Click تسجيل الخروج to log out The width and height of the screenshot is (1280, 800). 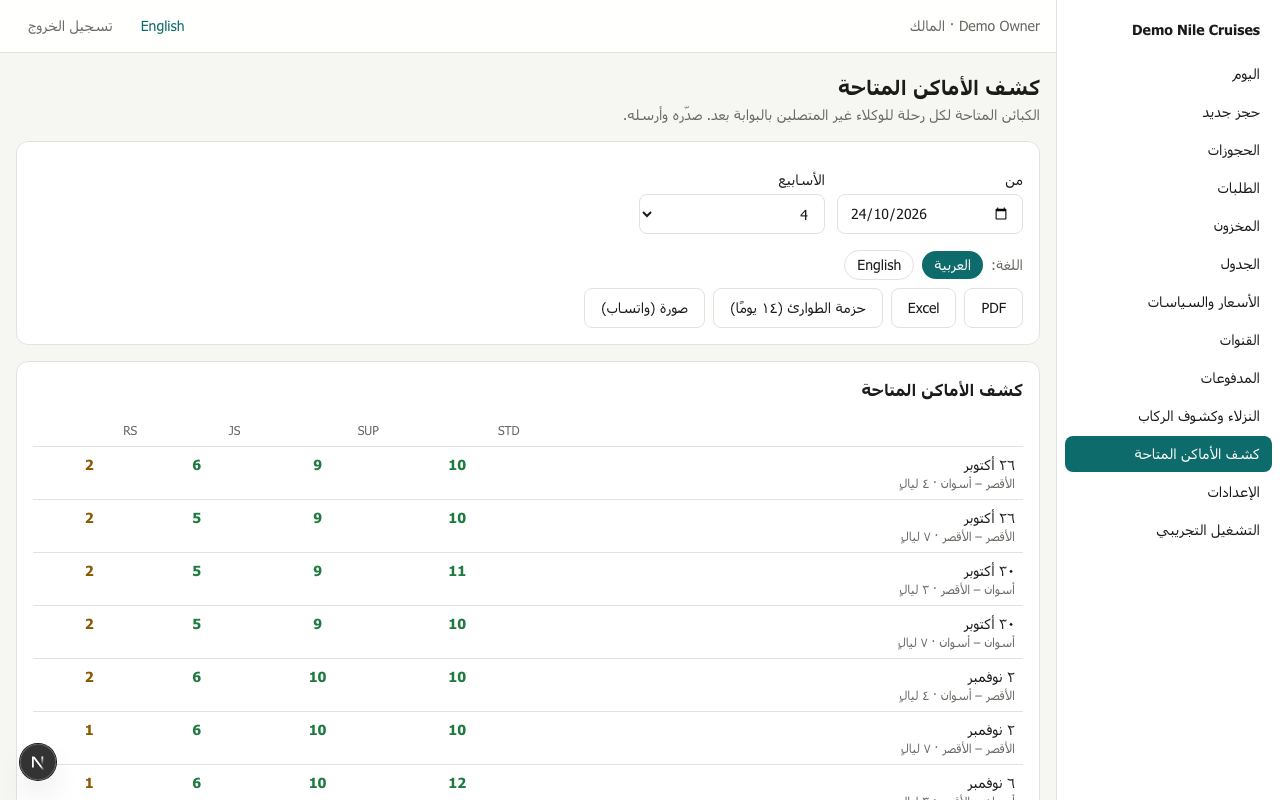[70, 26]
